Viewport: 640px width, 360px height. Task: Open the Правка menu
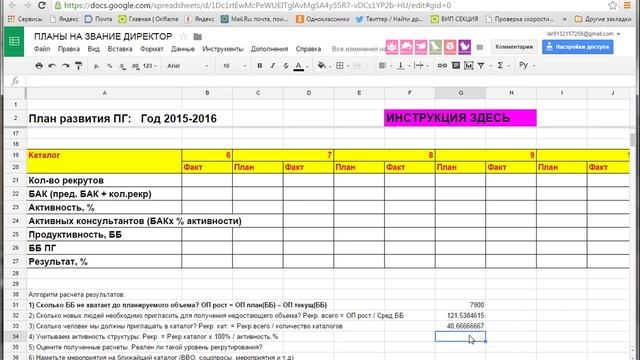[x=69, y=49]
